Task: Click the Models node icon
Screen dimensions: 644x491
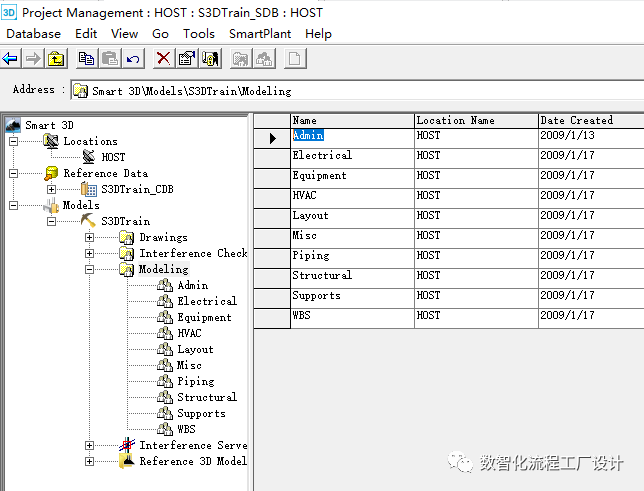Action: tap(51, 205)
